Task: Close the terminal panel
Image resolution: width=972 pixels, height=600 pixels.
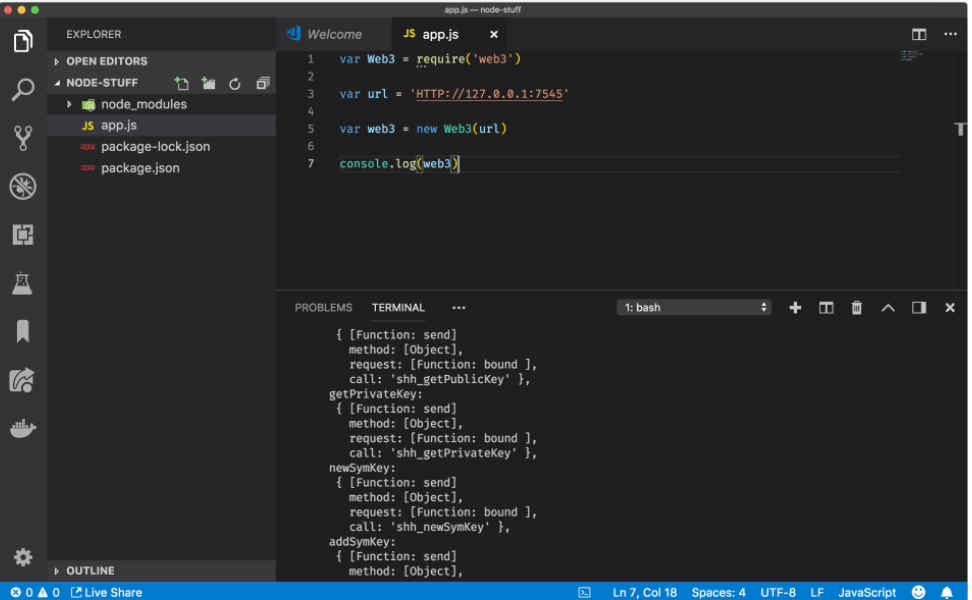Action: click(x=950, y=307)
